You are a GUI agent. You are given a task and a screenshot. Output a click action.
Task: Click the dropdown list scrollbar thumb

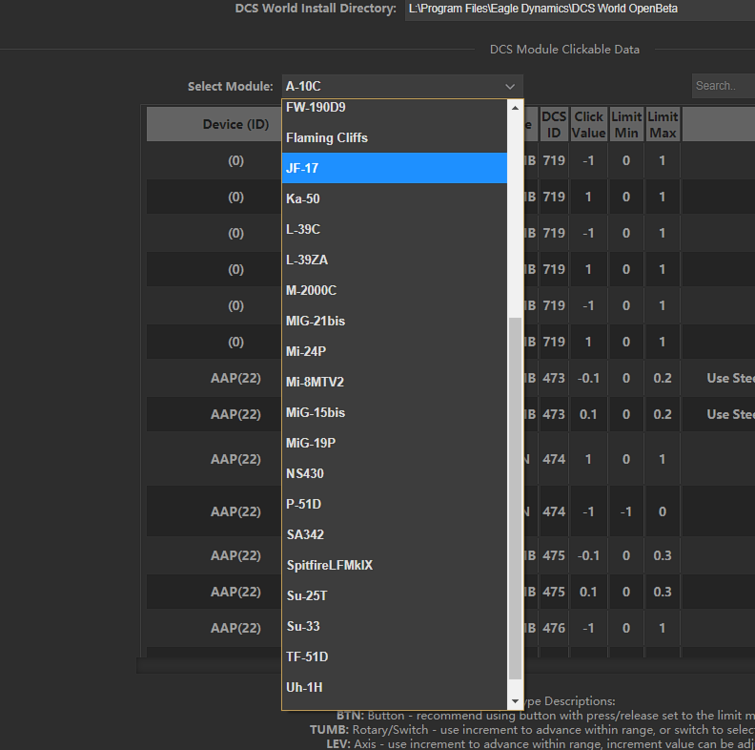(515, 498)
